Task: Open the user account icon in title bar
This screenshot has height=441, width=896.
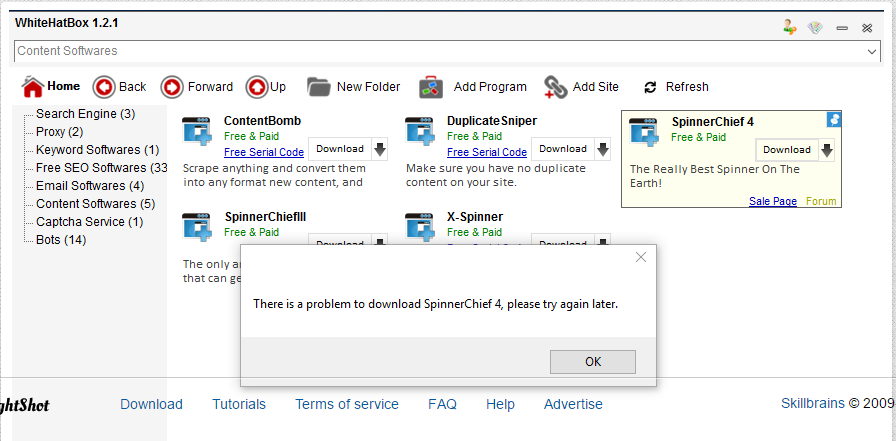Action: click(790, 27)
